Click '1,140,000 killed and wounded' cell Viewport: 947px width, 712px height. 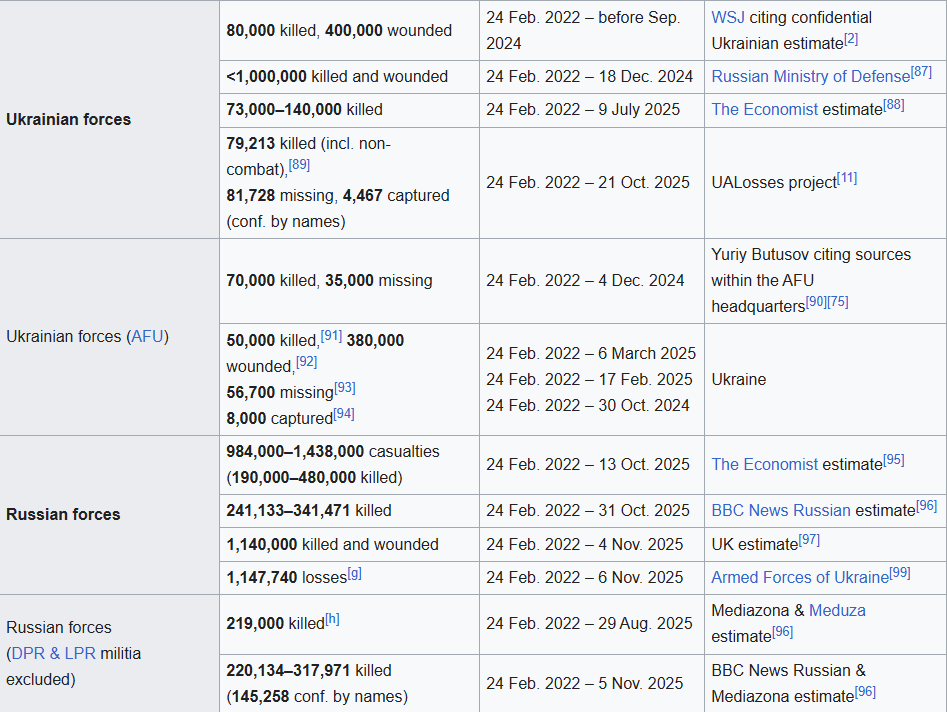click(350, 545)
